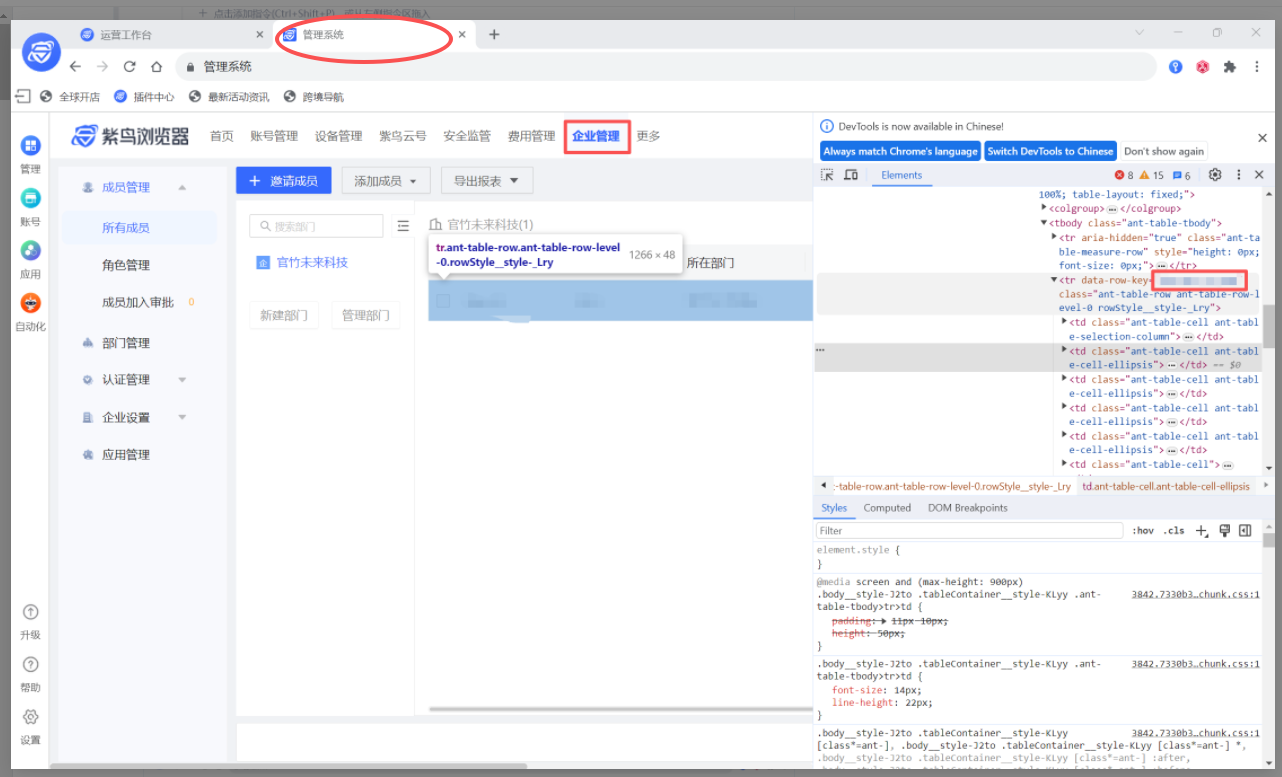Go to home page icon
1282x777 pixels.
point(156,66)
